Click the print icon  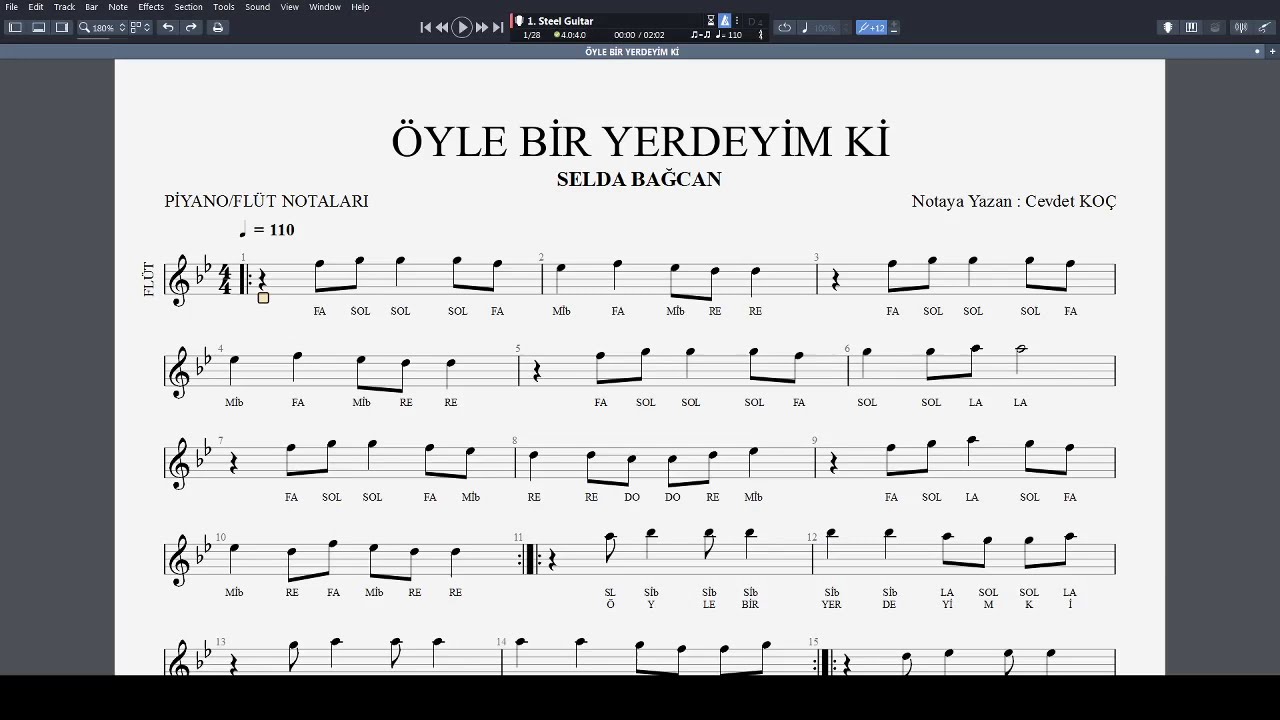click(218, 27)
